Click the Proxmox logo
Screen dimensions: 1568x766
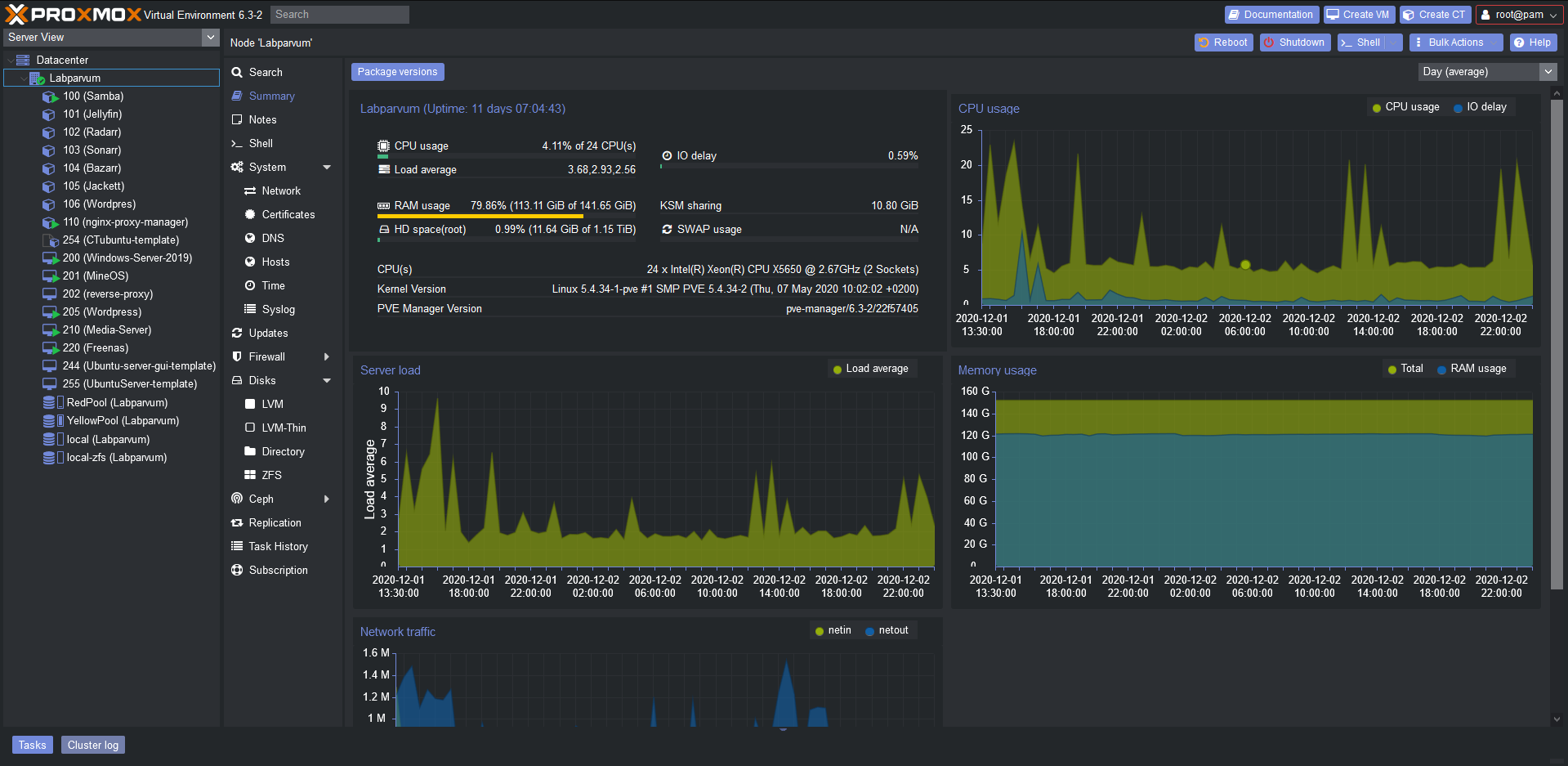(x=74, y=14)
